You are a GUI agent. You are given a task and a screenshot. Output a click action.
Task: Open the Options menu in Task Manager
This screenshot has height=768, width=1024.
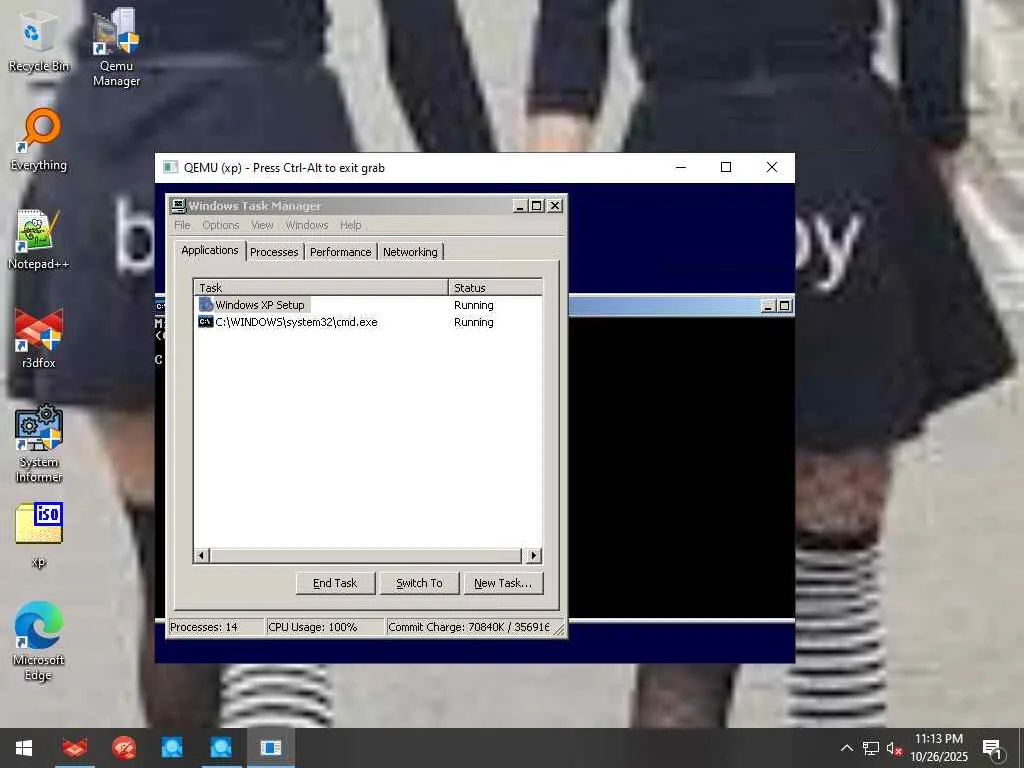click(x=221, y=225)
